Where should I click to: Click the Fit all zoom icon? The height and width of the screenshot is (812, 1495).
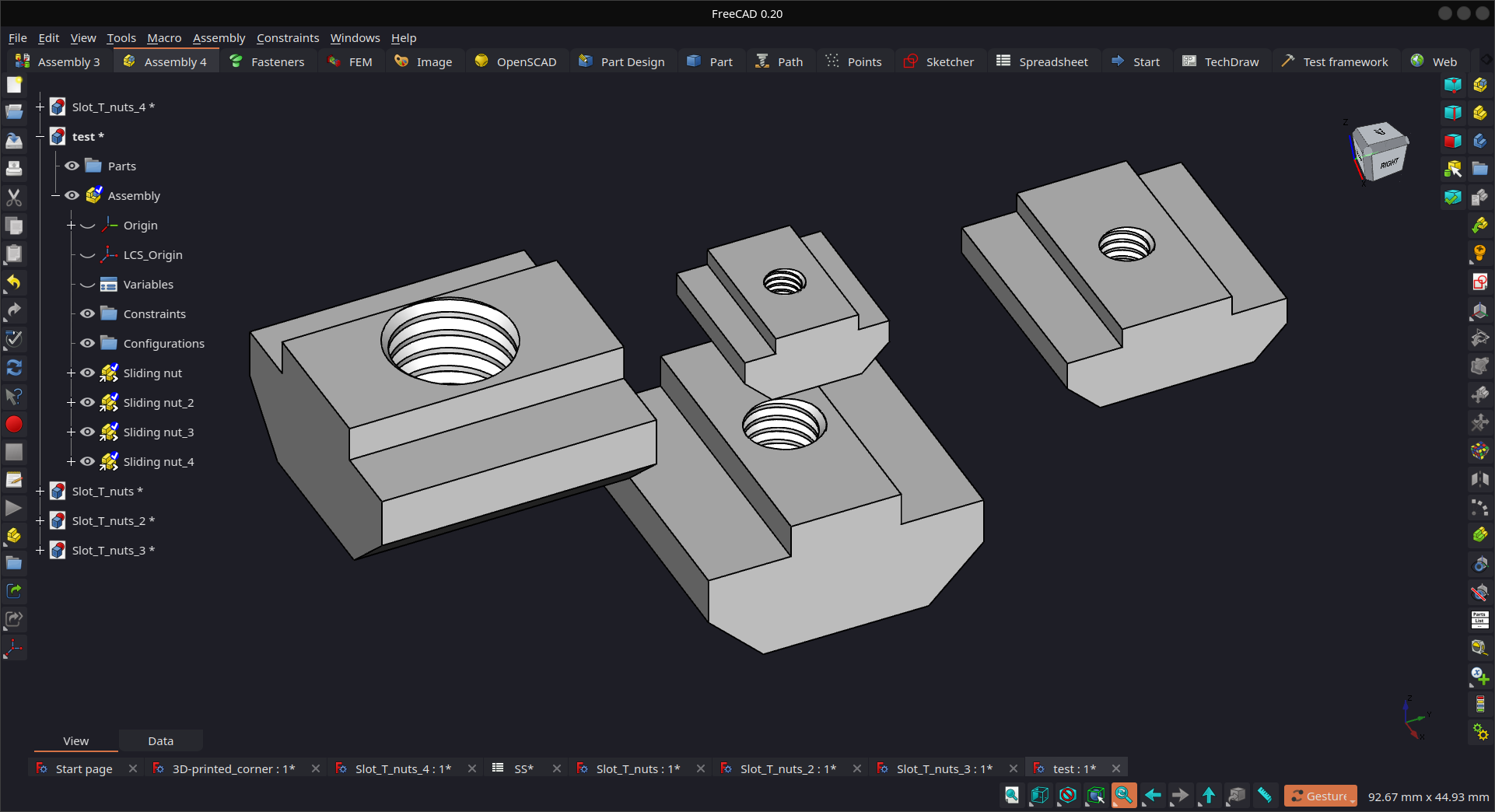click(x=1011, y=795)
